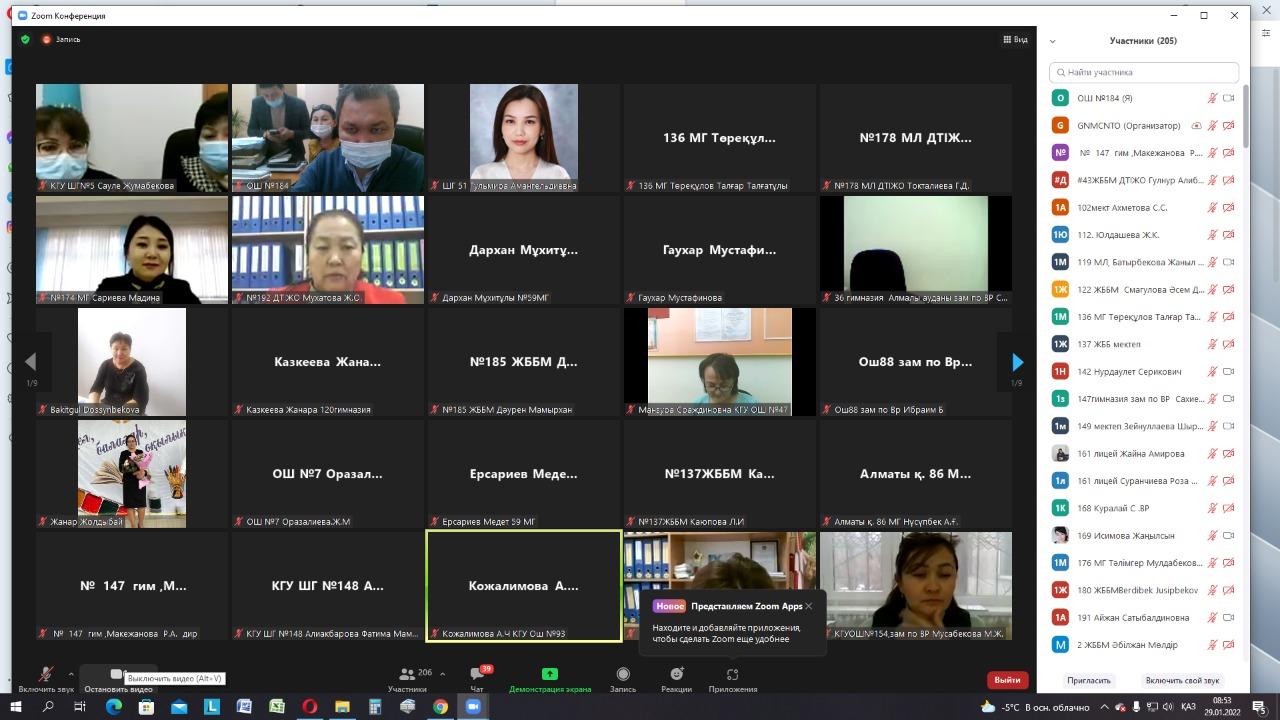Click the green encryption shield icon
The image size is (1280, 720).
pos(25,40)
